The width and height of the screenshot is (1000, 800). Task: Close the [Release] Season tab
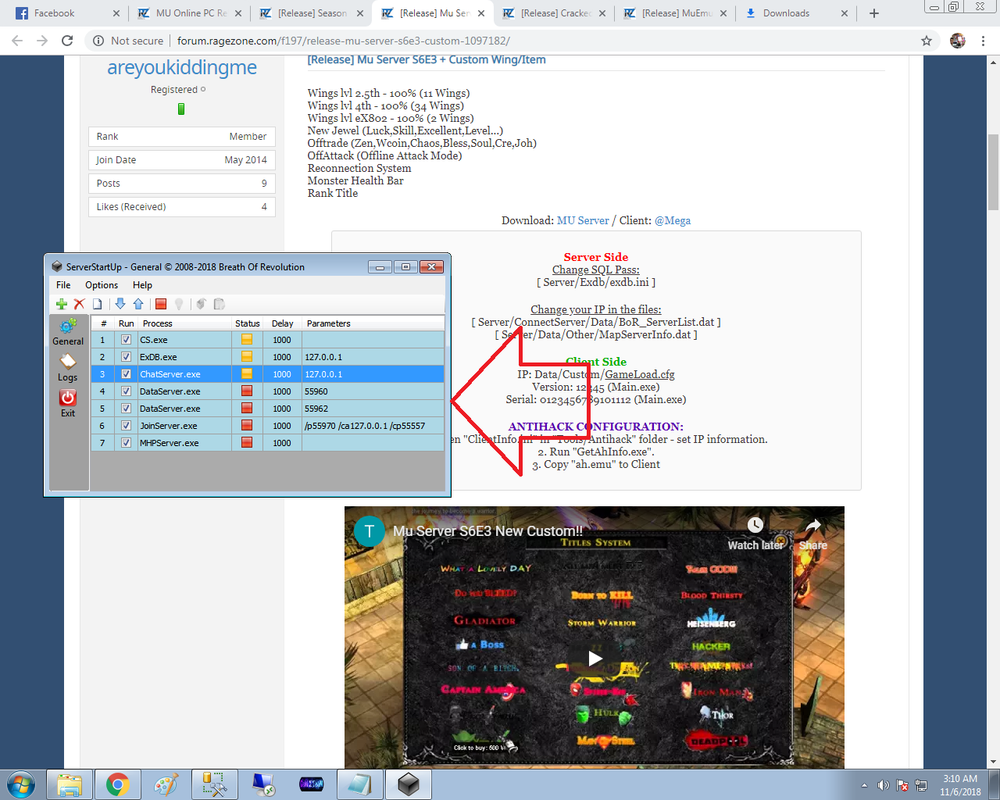[x=360, y=13]
